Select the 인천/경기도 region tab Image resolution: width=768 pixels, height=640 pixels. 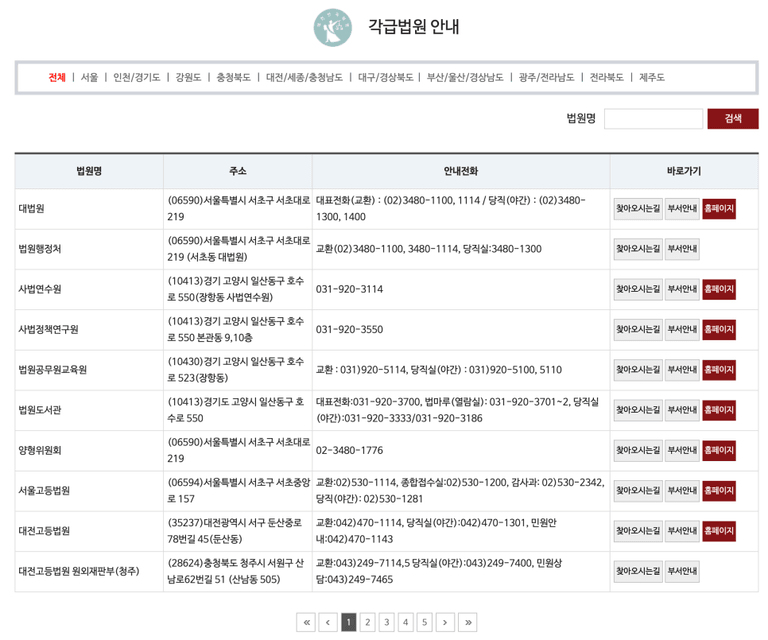tap(137, 77)
